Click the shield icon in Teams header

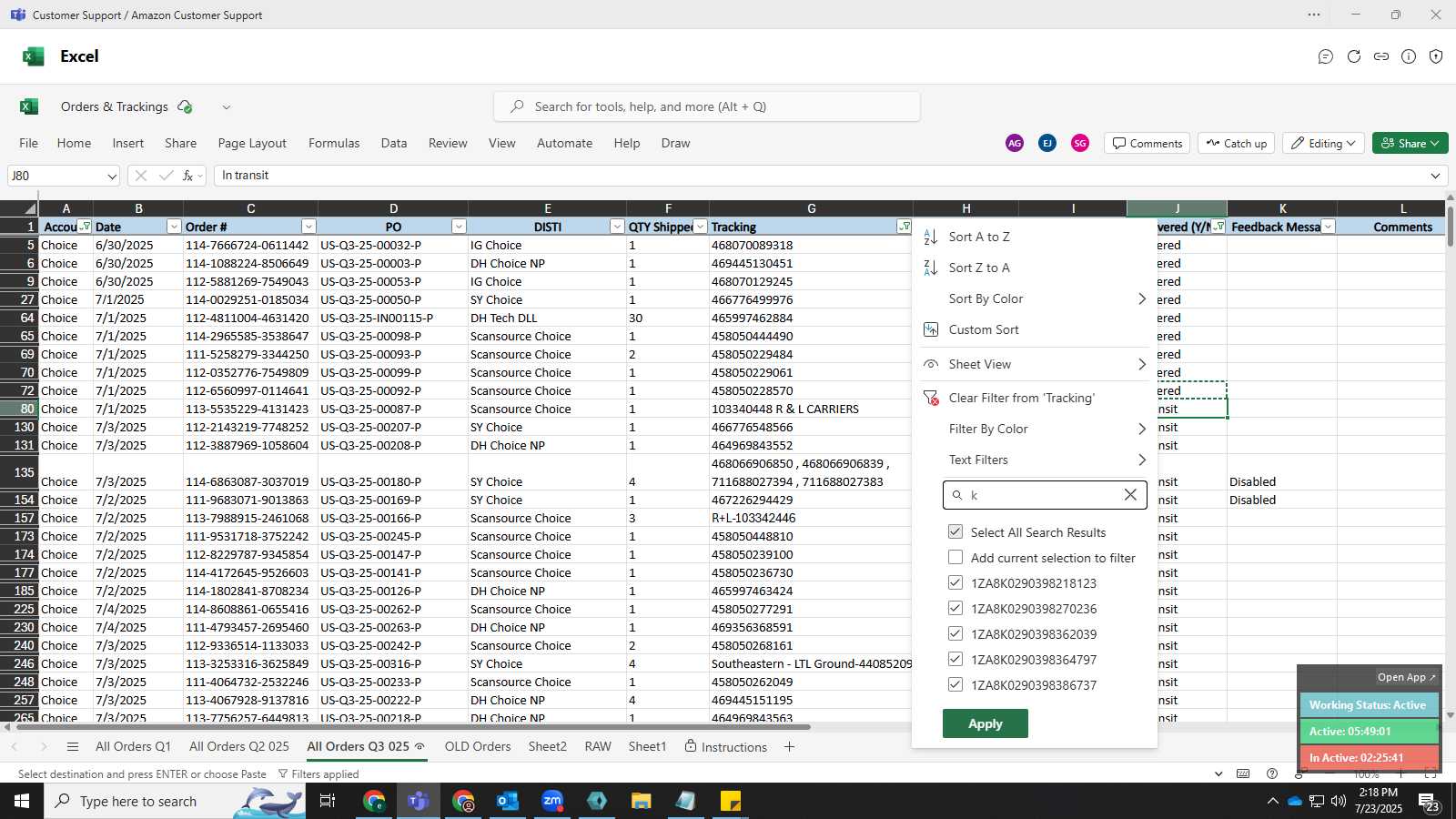1436,56
